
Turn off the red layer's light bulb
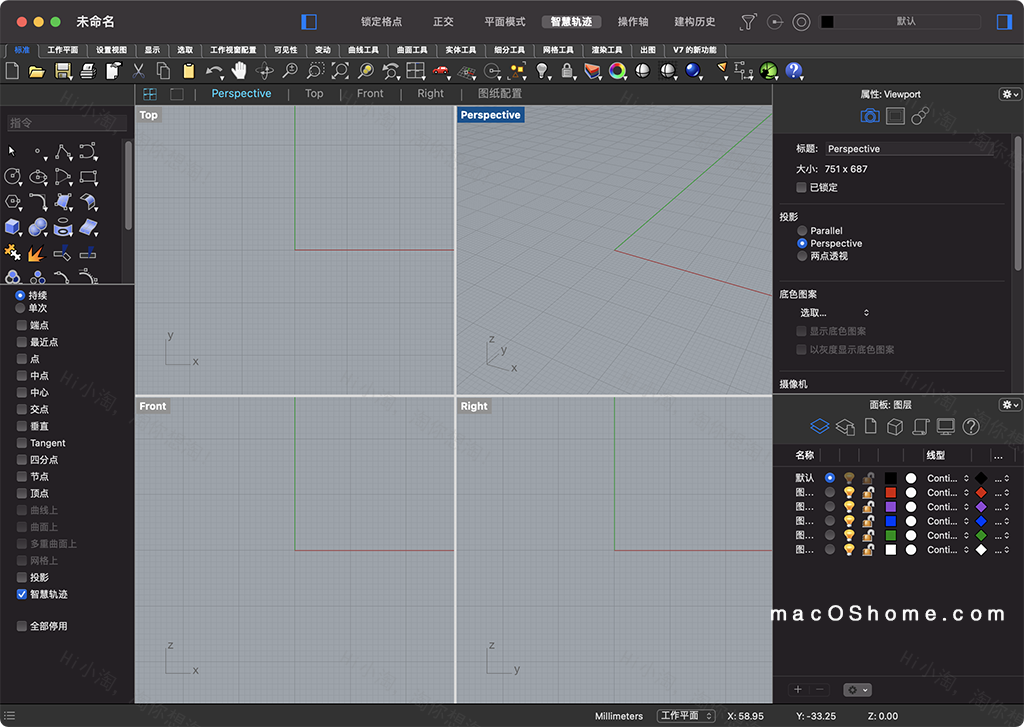pos(849,492)
